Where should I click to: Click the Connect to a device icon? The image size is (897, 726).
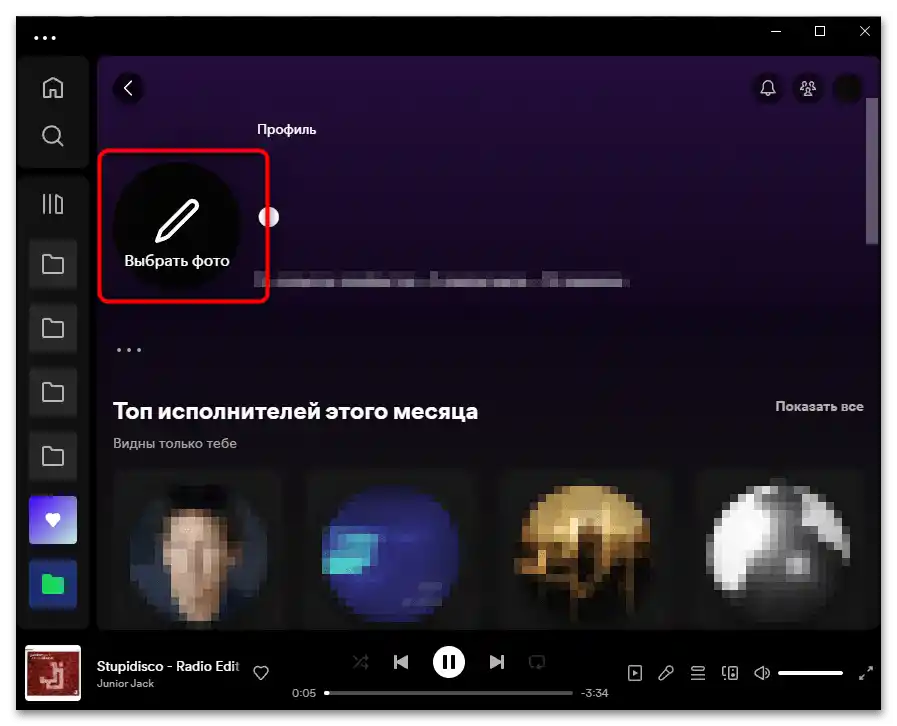[730, 673]
